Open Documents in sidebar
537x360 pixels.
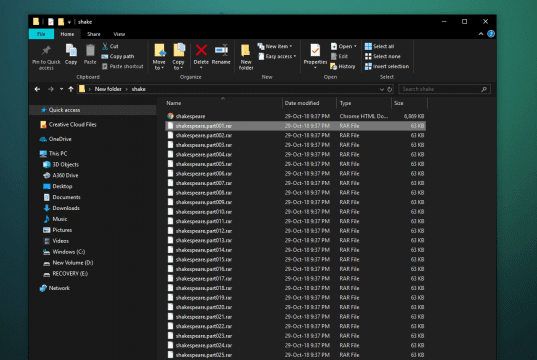point(62,197)
